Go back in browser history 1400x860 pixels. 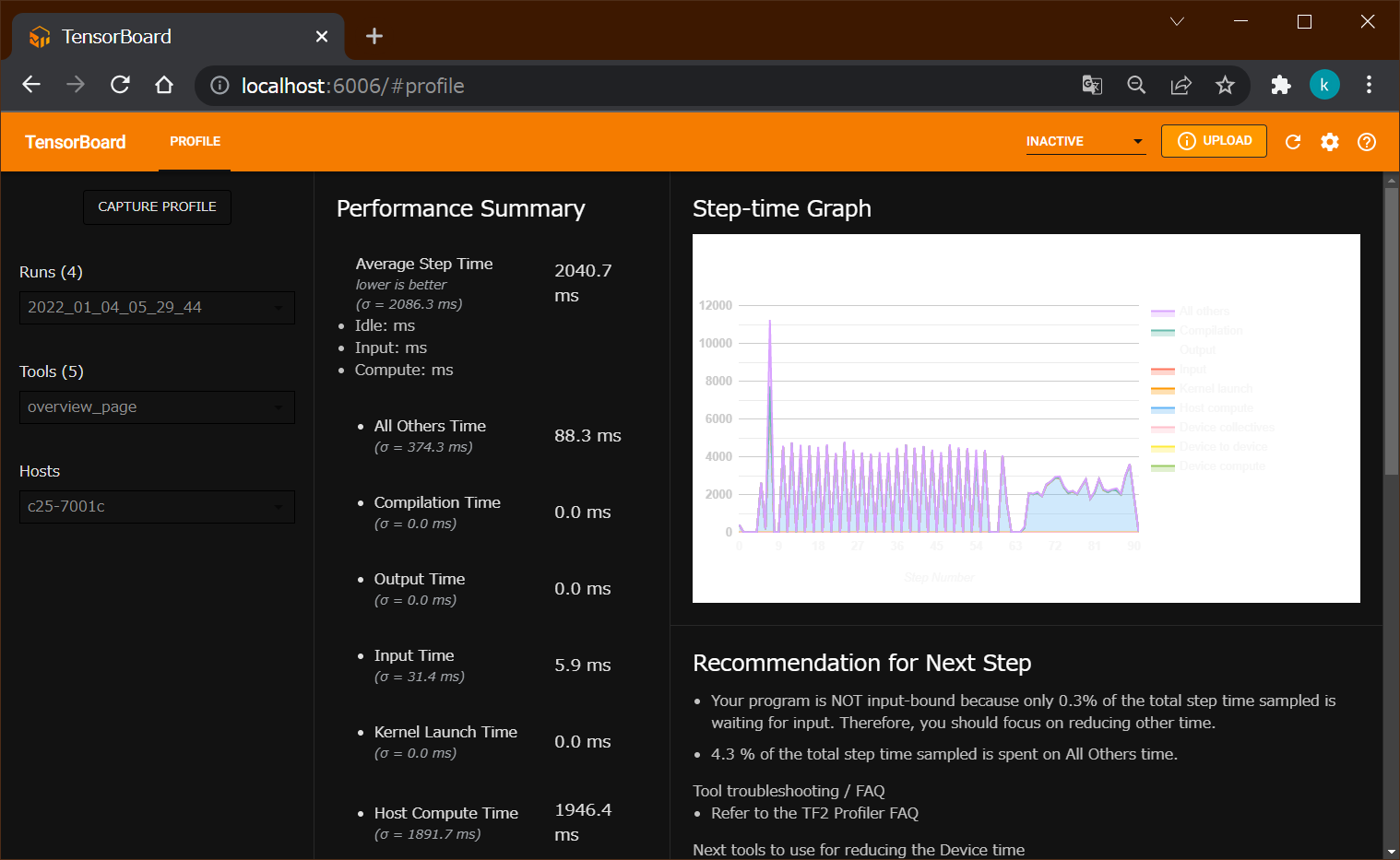[x=31, y=85]
